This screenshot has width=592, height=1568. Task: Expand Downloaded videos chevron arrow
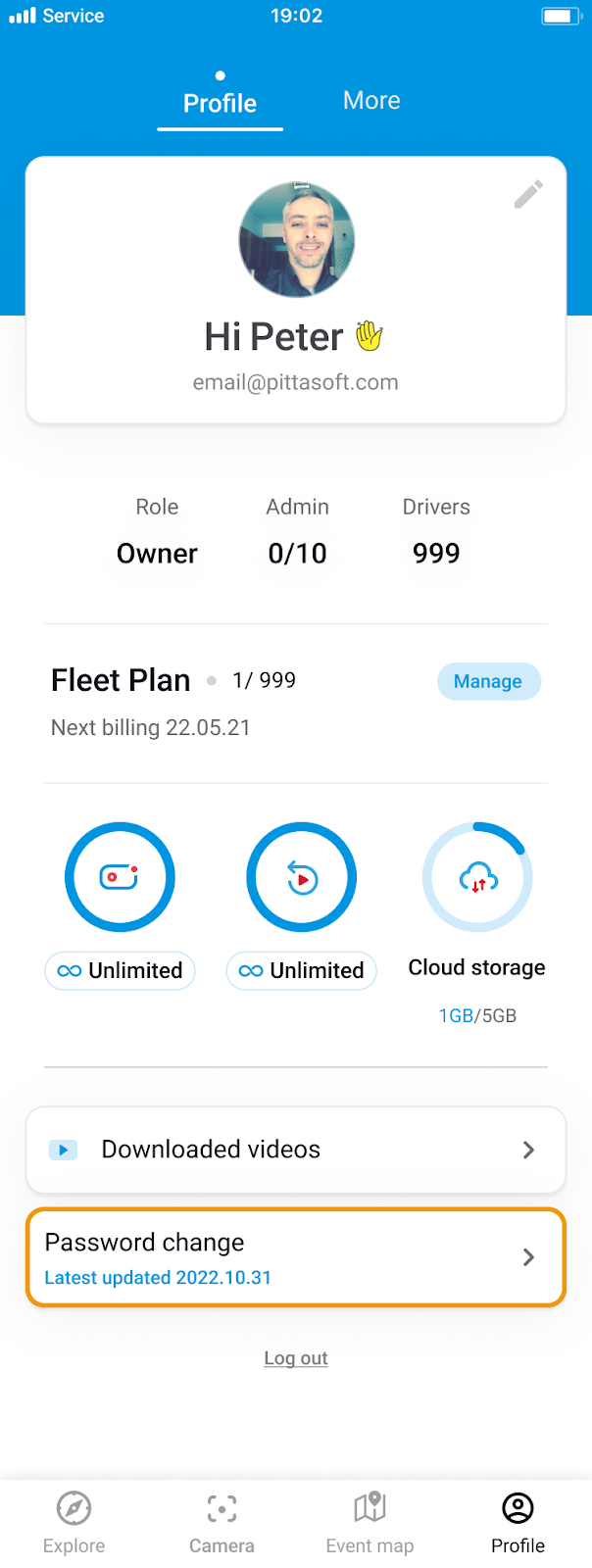click(x=528, y=1150)
